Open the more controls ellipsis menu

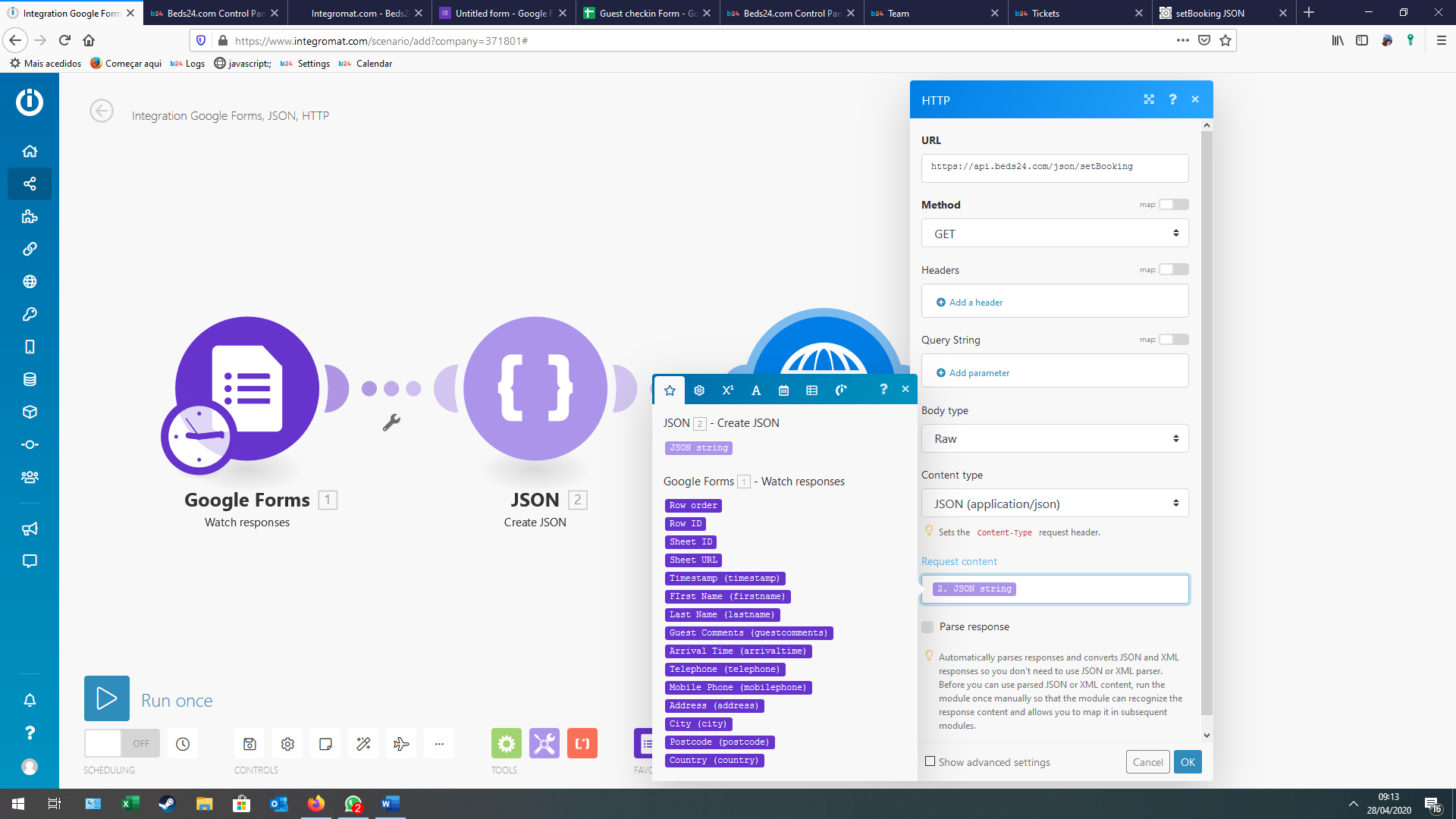point(439,744)
